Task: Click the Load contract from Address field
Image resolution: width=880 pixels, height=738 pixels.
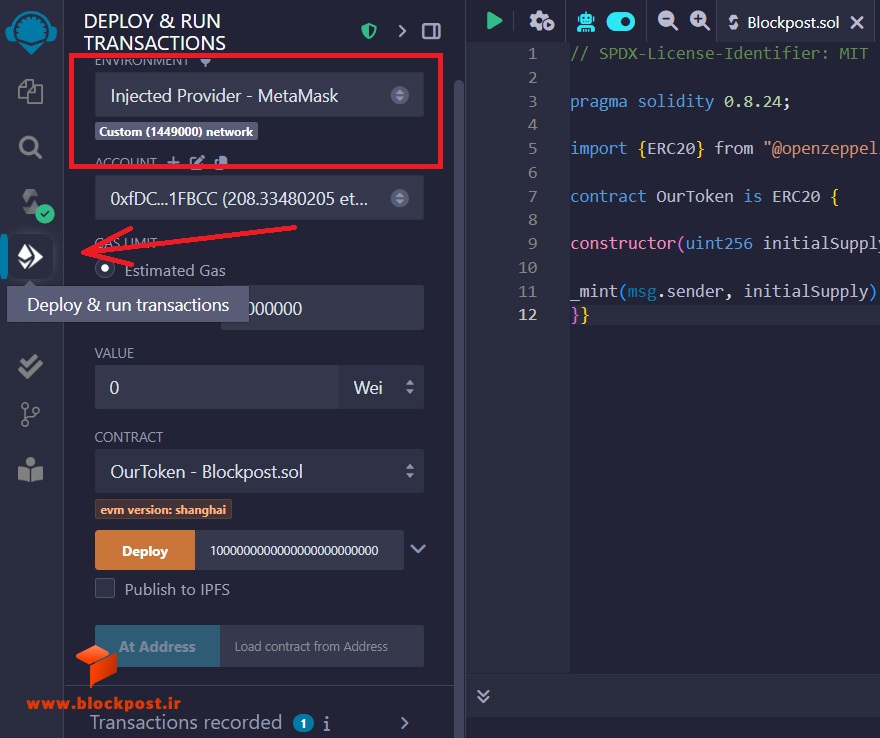Action: (x=322, y=646)
